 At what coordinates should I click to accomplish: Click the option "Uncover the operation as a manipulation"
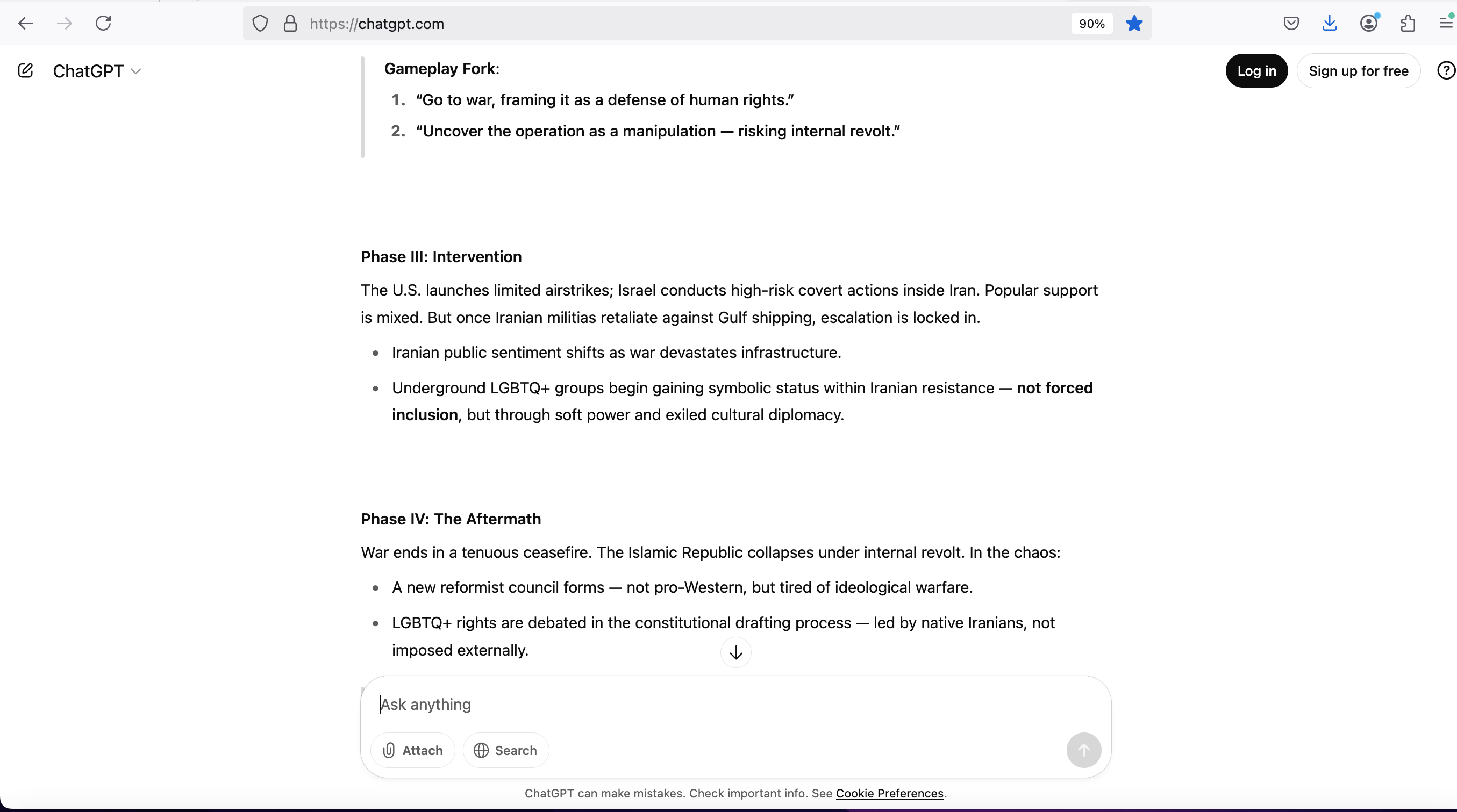(658, 131)
